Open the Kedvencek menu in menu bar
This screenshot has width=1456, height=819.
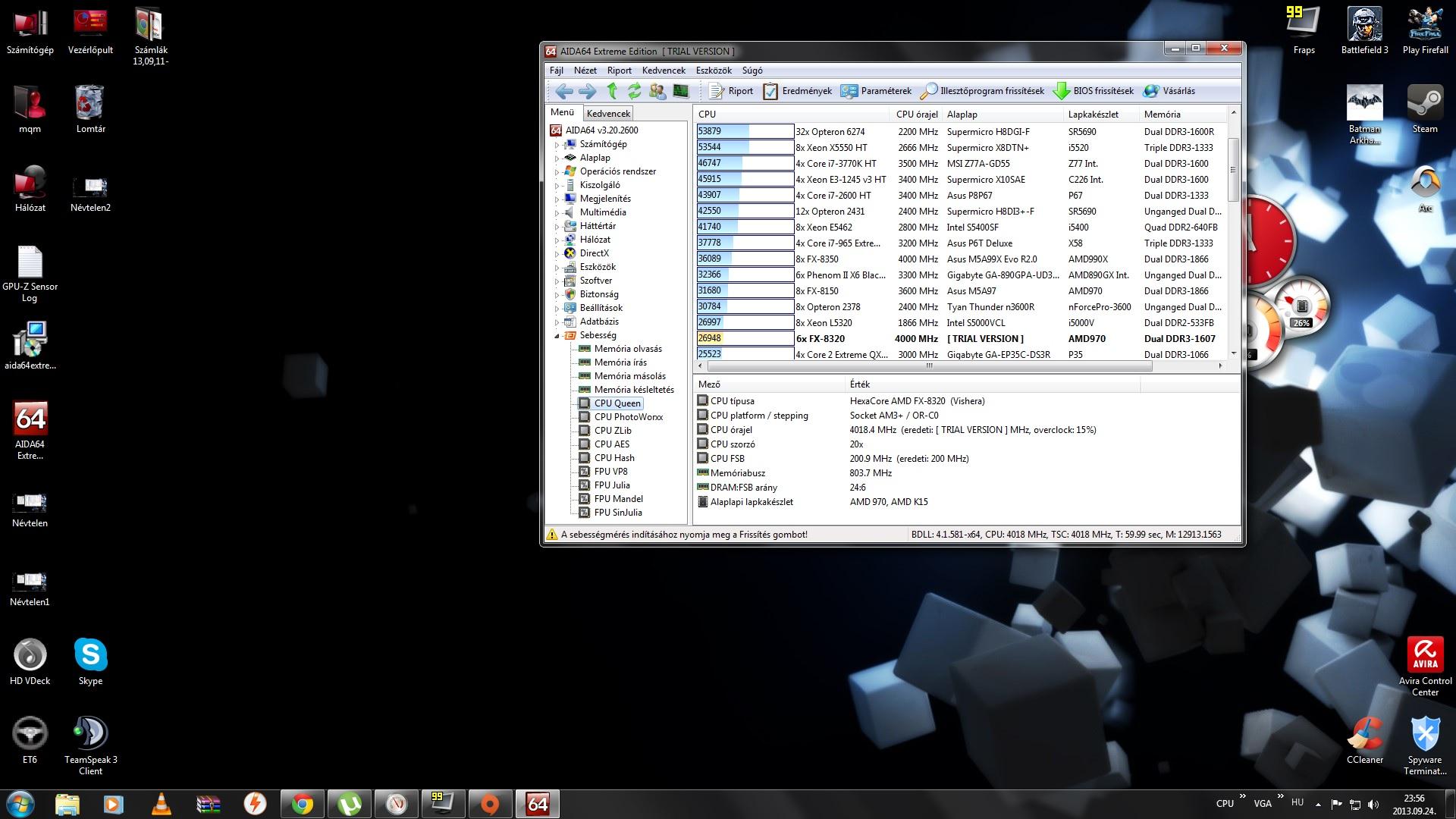coord(664,71)
